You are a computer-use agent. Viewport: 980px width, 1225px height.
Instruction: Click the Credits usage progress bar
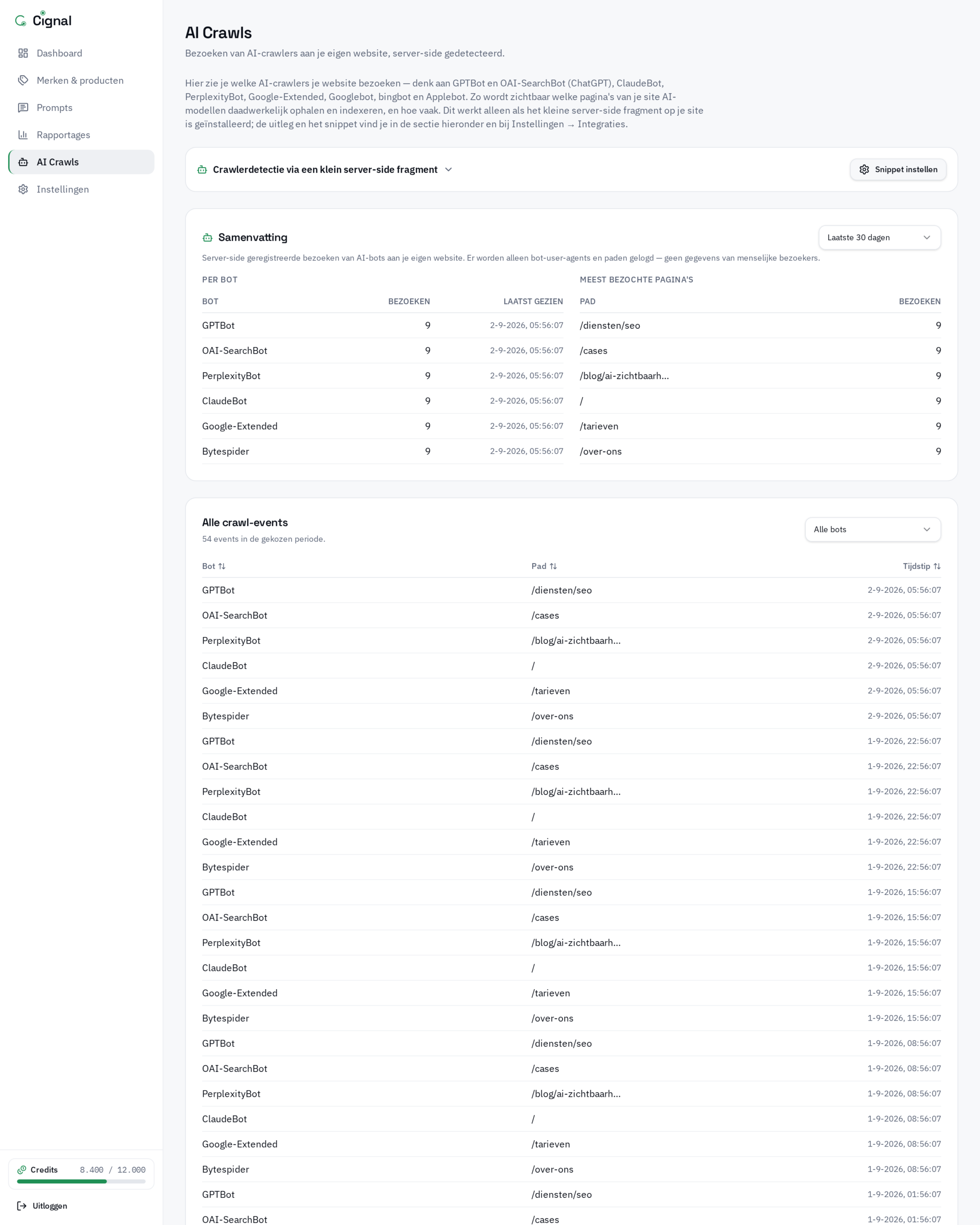pos(81,1182)
